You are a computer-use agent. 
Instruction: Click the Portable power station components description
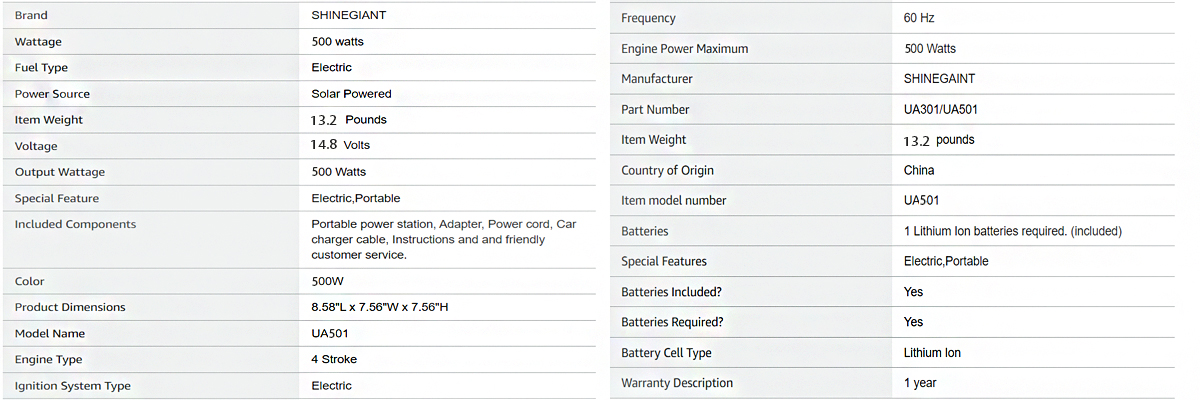443,239
